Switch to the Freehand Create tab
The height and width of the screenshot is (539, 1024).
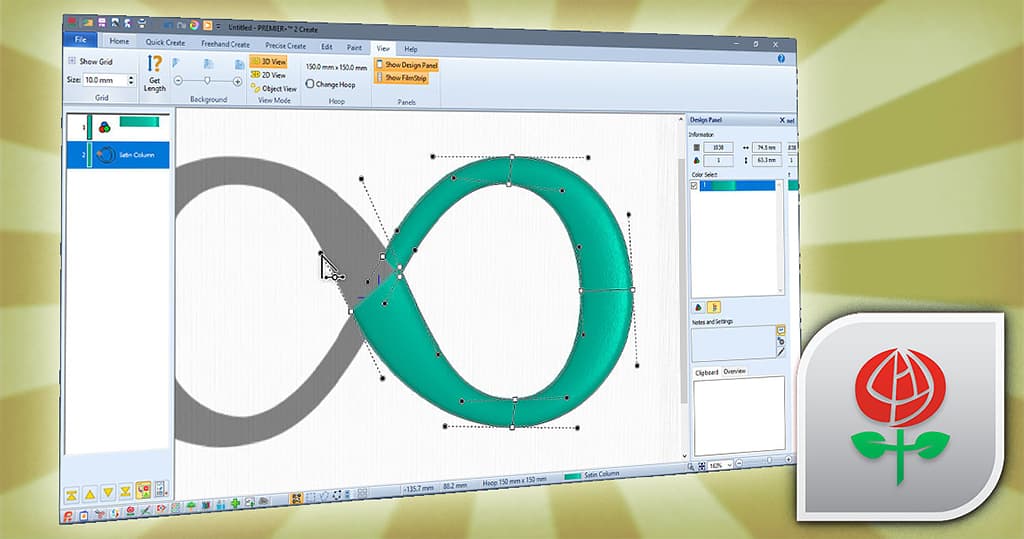(225, 45)
